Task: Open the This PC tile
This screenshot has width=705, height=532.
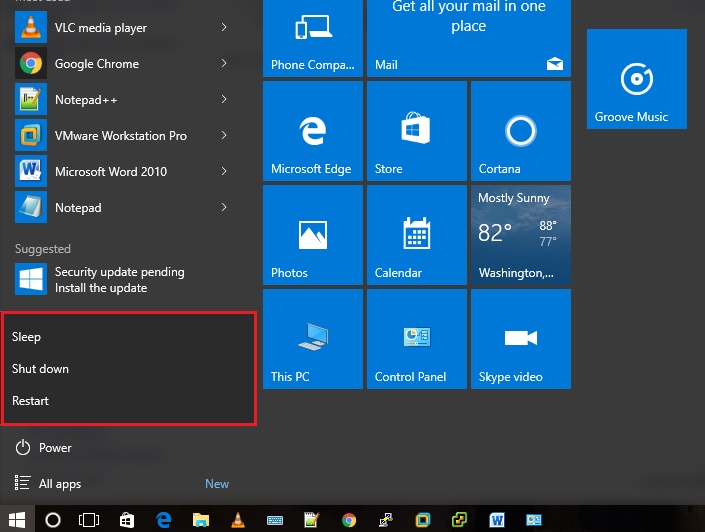Action: 313,339
